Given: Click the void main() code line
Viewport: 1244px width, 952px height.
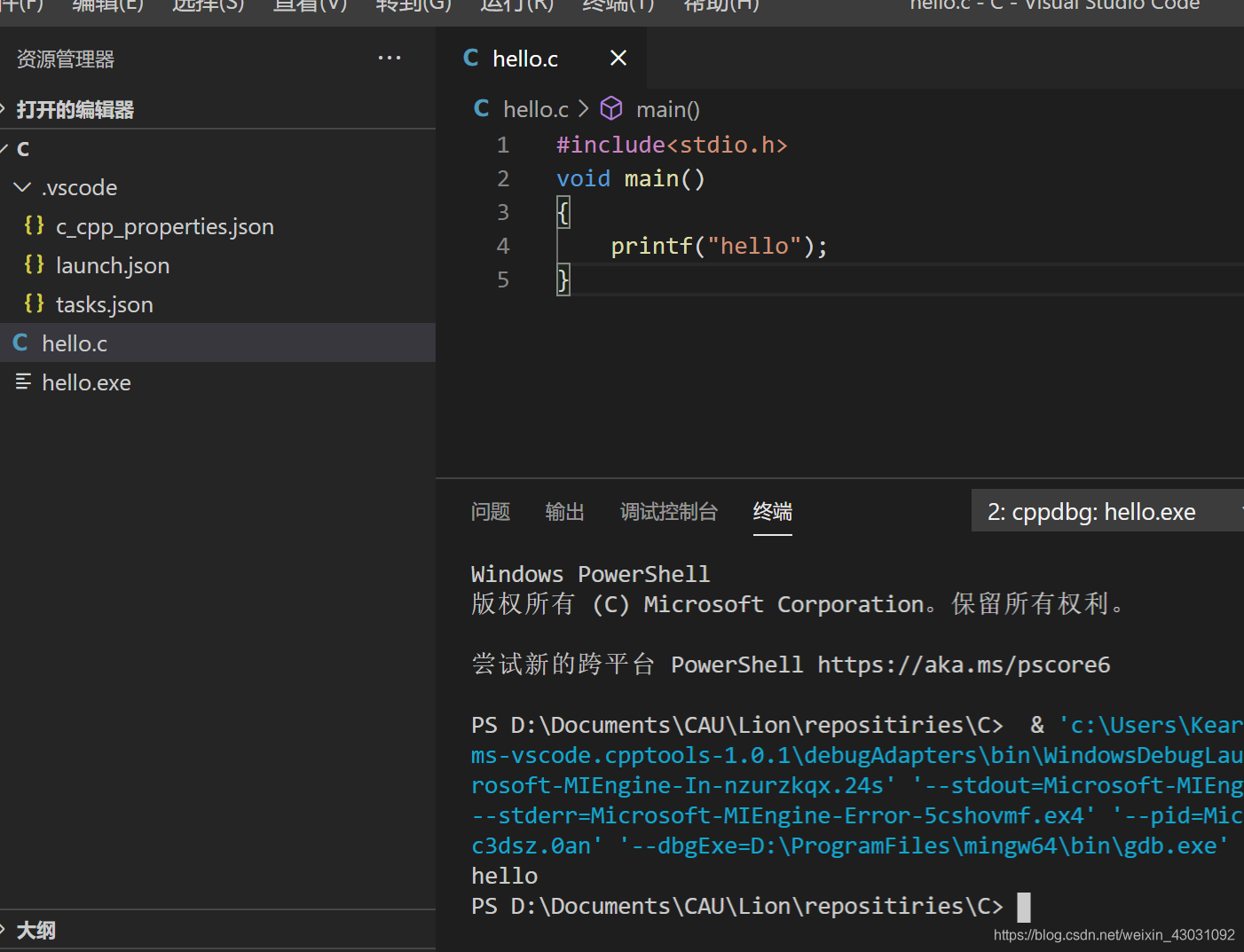Looking at the screenshot, I should 631,178.
